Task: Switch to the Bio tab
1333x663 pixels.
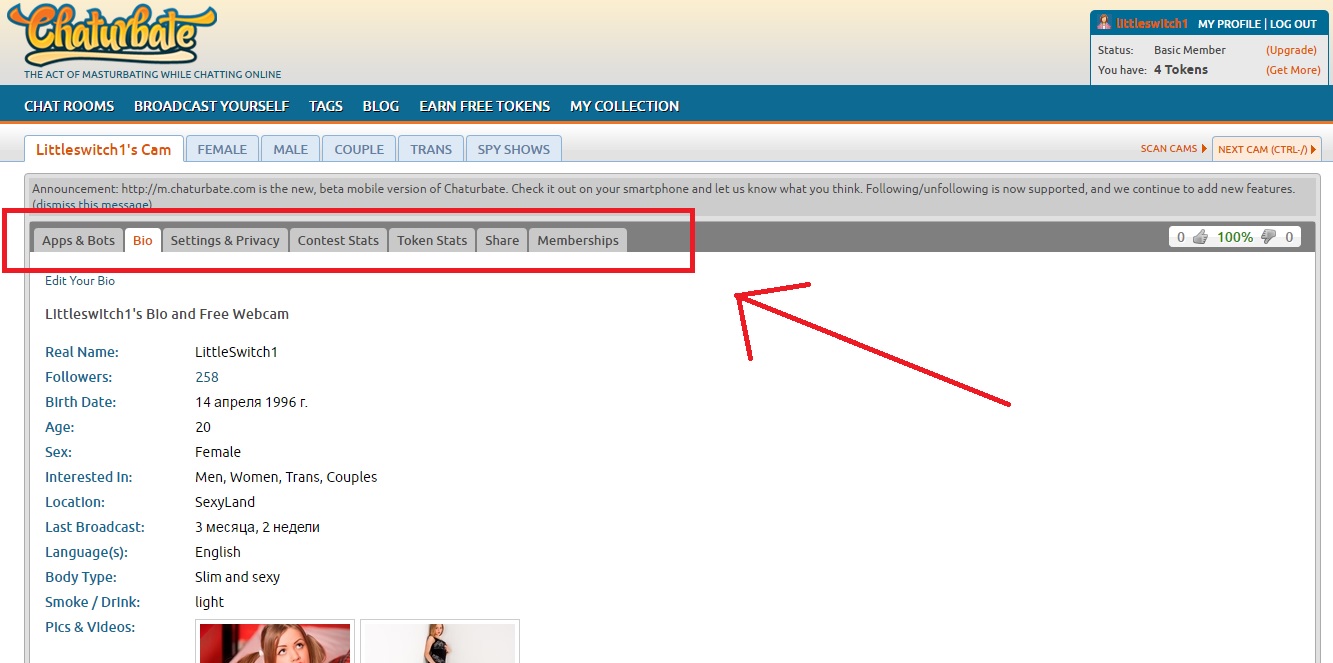Action: 143,240
